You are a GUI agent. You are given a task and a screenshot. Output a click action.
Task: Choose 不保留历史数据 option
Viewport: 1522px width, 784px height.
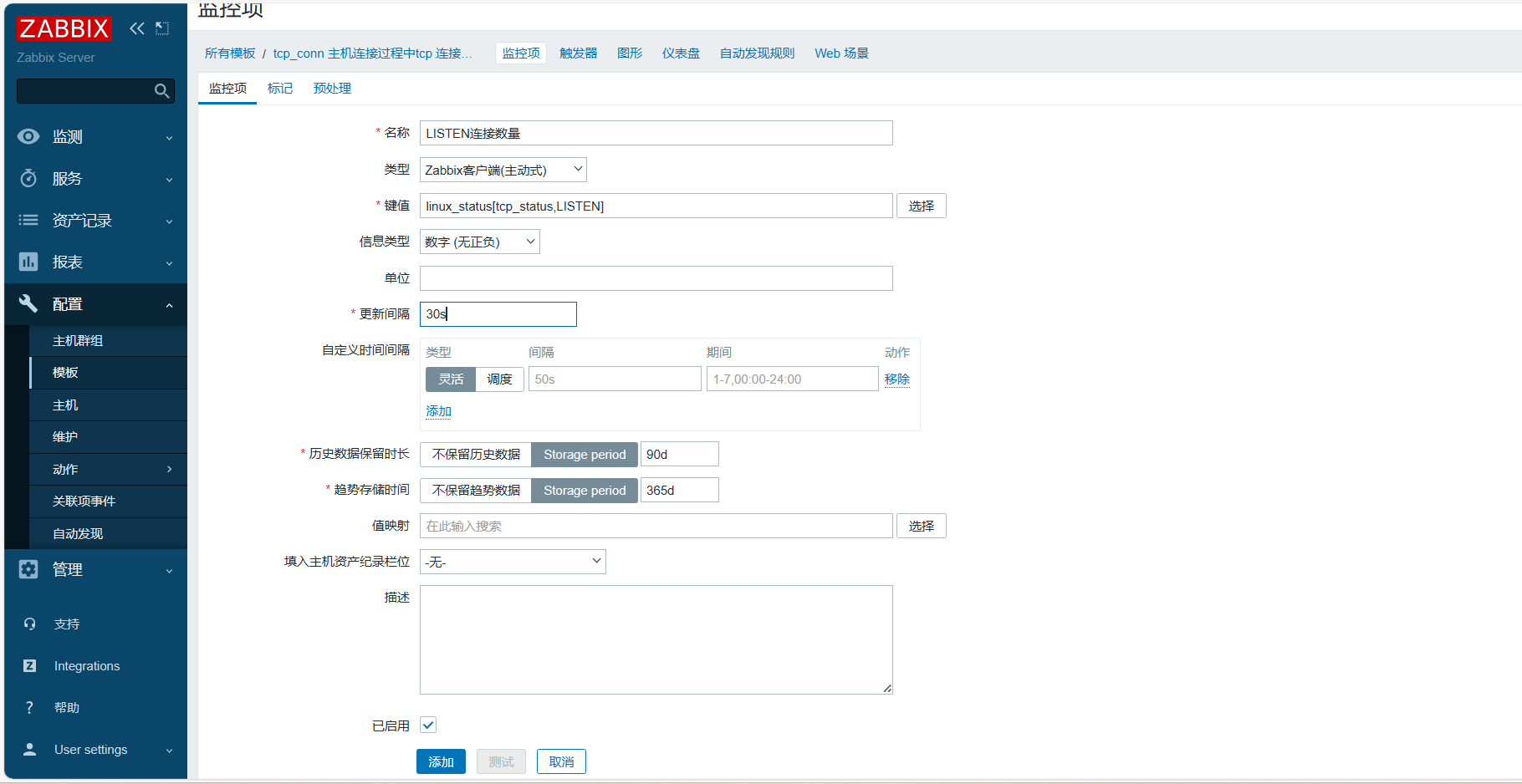point(476,455)
